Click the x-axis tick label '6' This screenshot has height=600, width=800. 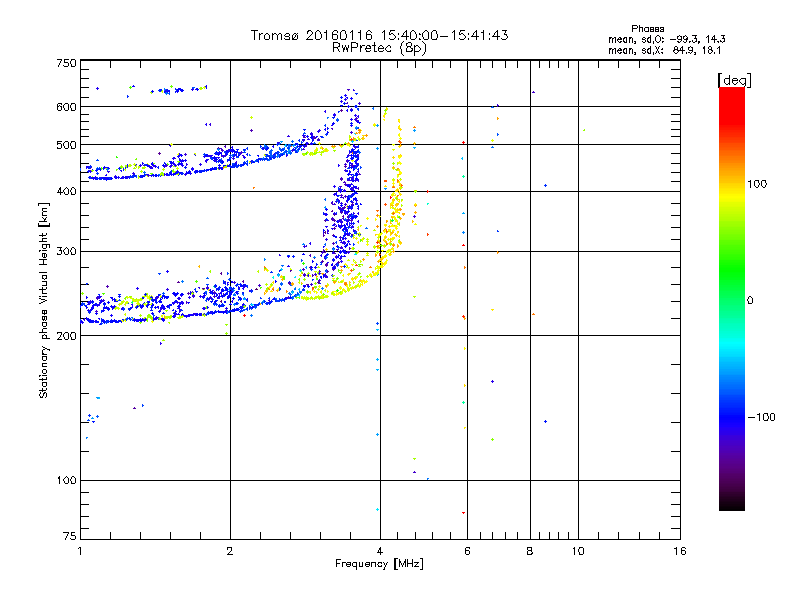click(467, 551)
